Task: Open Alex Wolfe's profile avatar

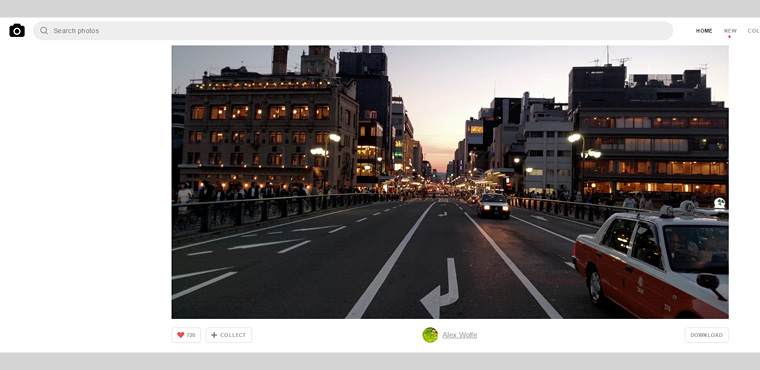Action: (430, 335)
